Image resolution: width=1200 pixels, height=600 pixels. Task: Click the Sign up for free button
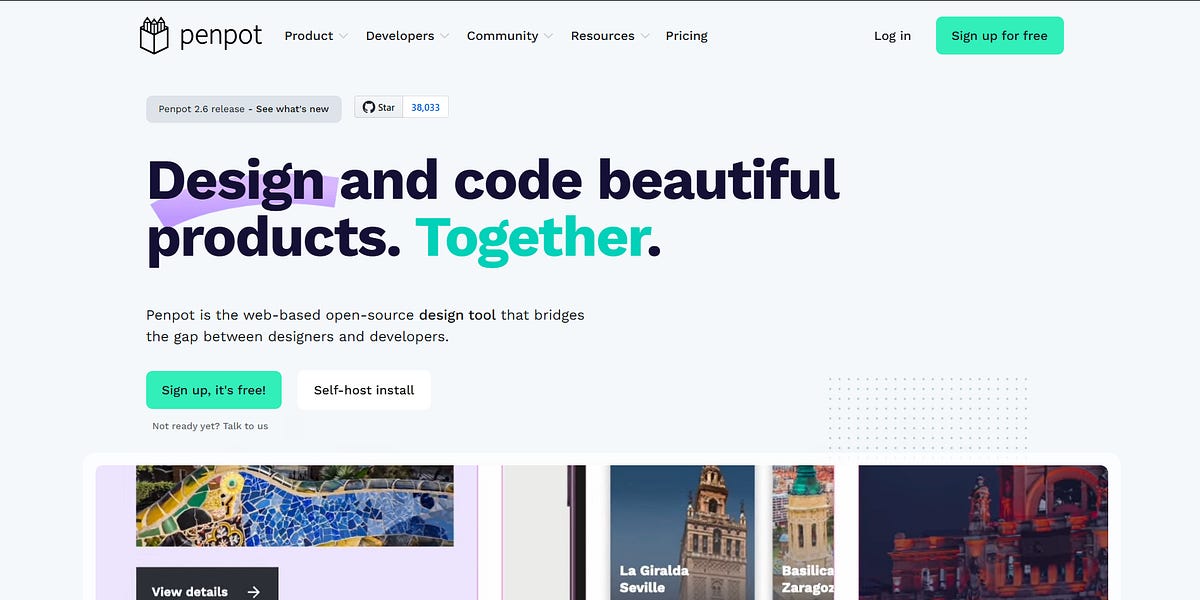[x=1000, y=36]
